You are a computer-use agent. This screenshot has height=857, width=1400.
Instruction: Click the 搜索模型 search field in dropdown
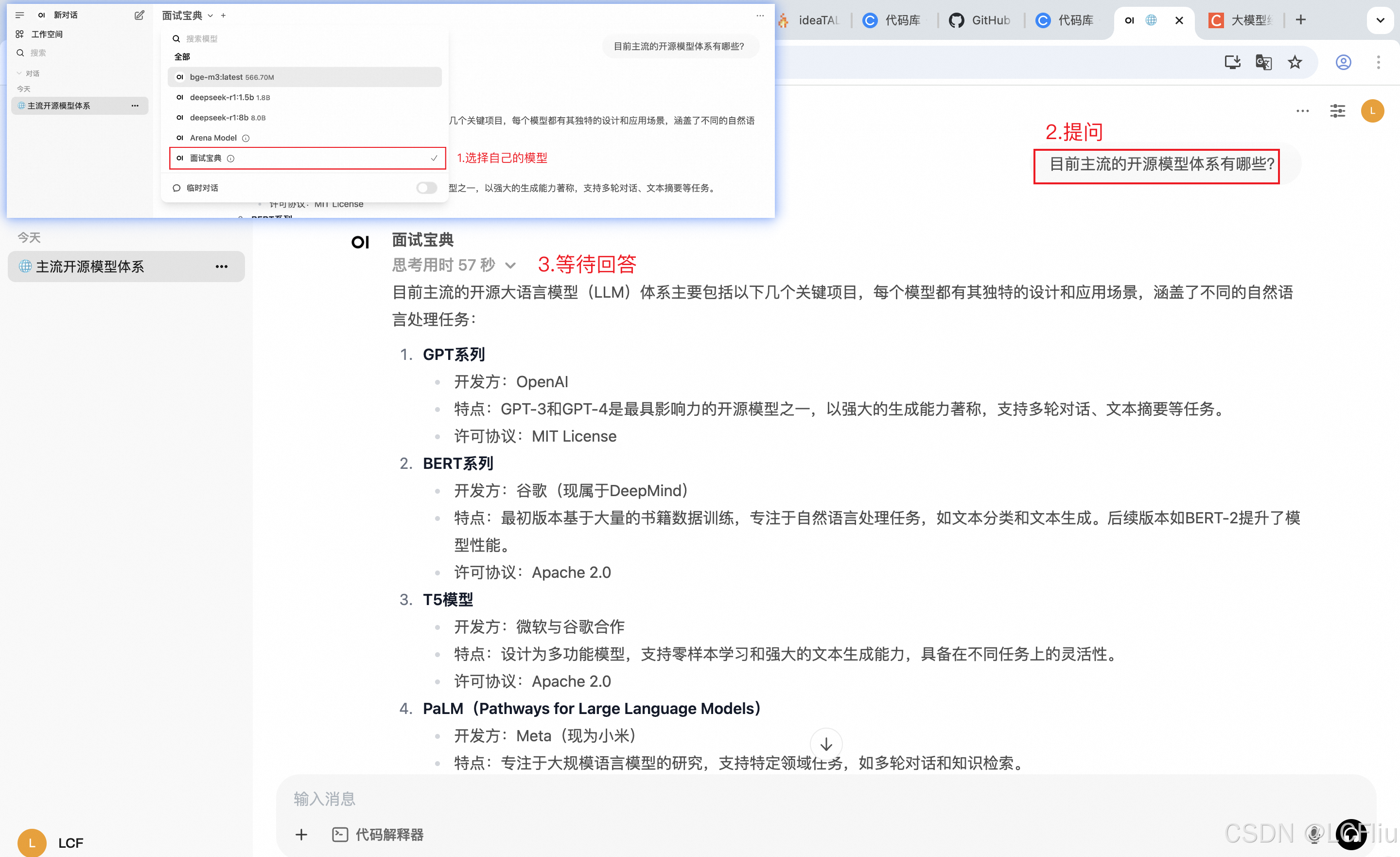304,39
